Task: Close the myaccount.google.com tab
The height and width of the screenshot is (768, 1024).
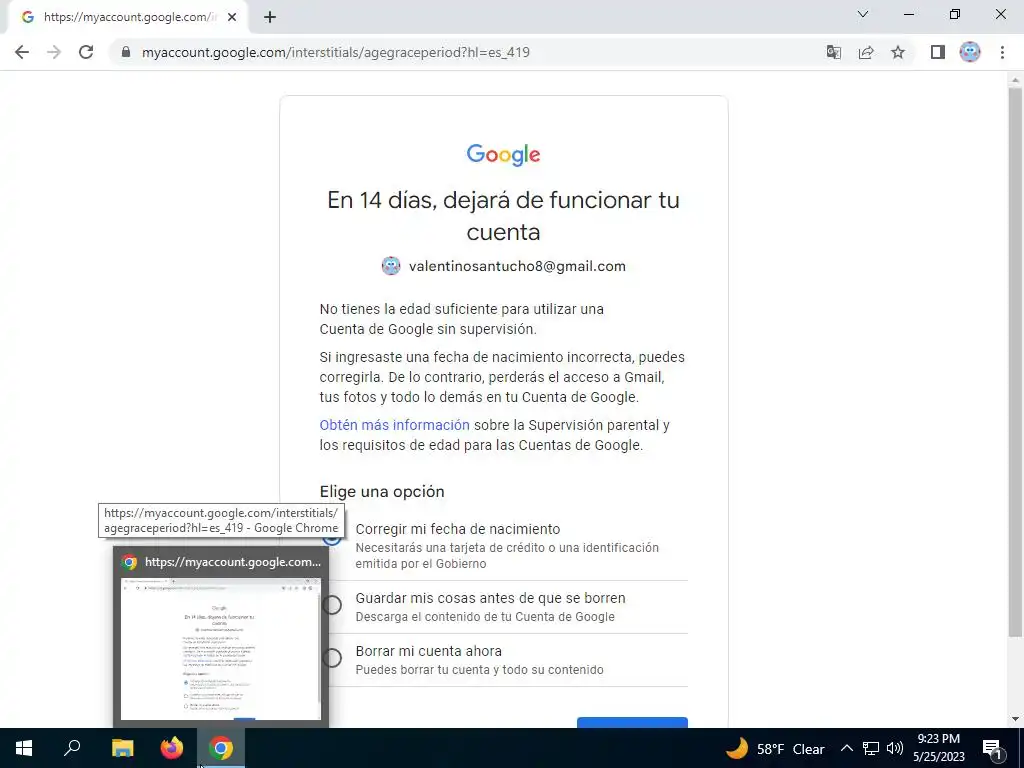Action: (232, 17)
